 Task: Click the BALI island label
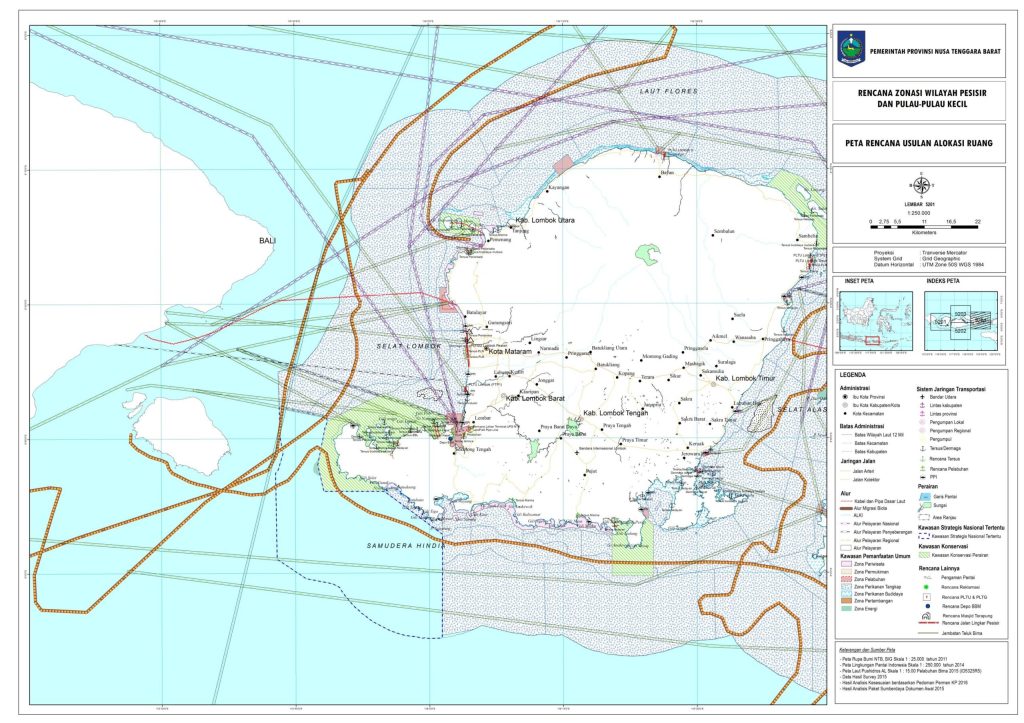click(x=266, y=241)
